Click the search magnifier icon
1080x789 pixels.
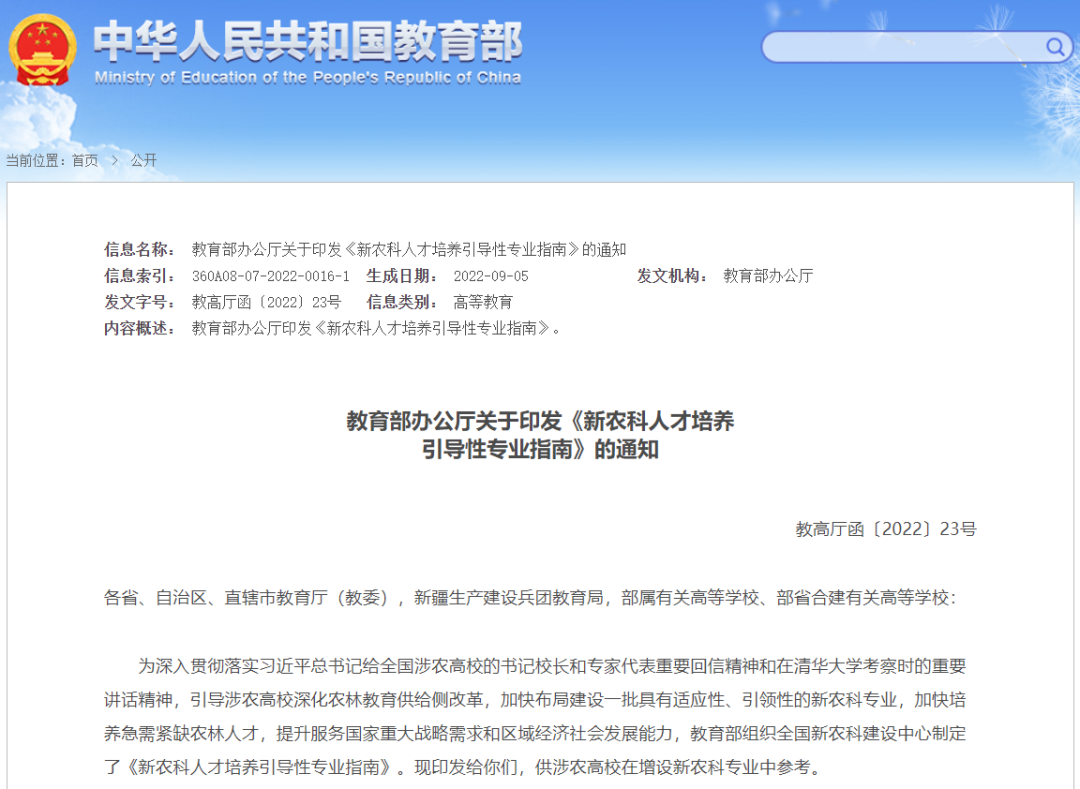[x=1055, y=47]
